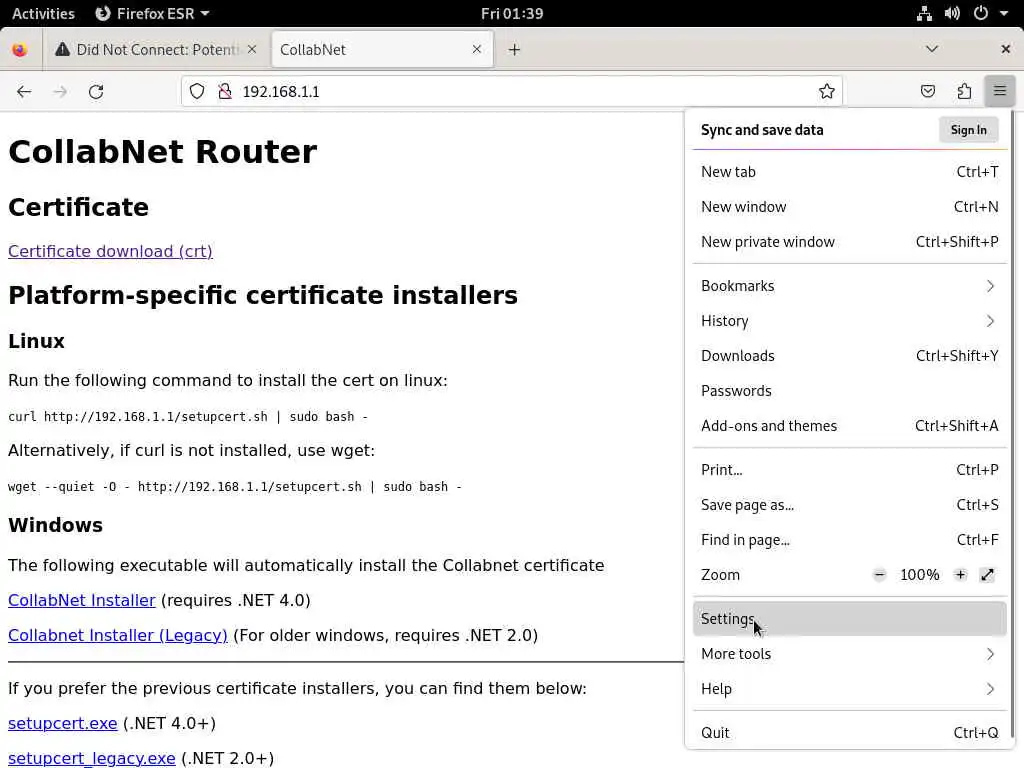Choose New tab from the menu

(x=849, y=172)
